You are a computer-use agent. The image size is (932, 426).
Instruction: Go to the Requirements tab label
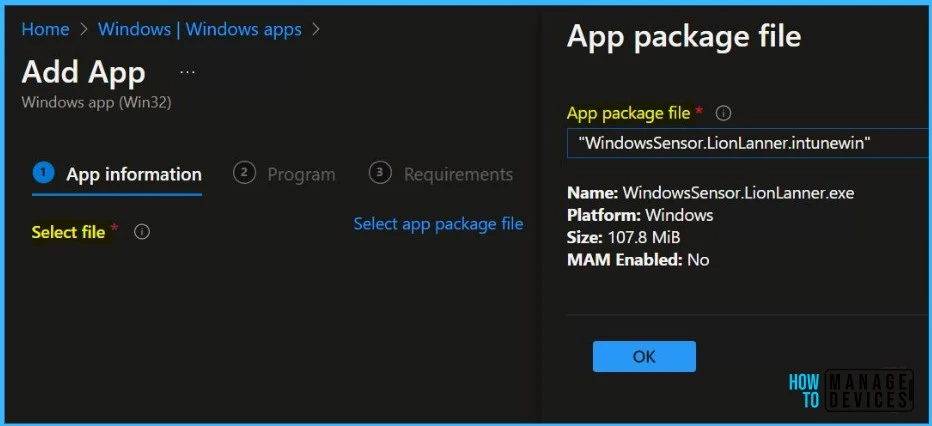[x=458, y=174]
